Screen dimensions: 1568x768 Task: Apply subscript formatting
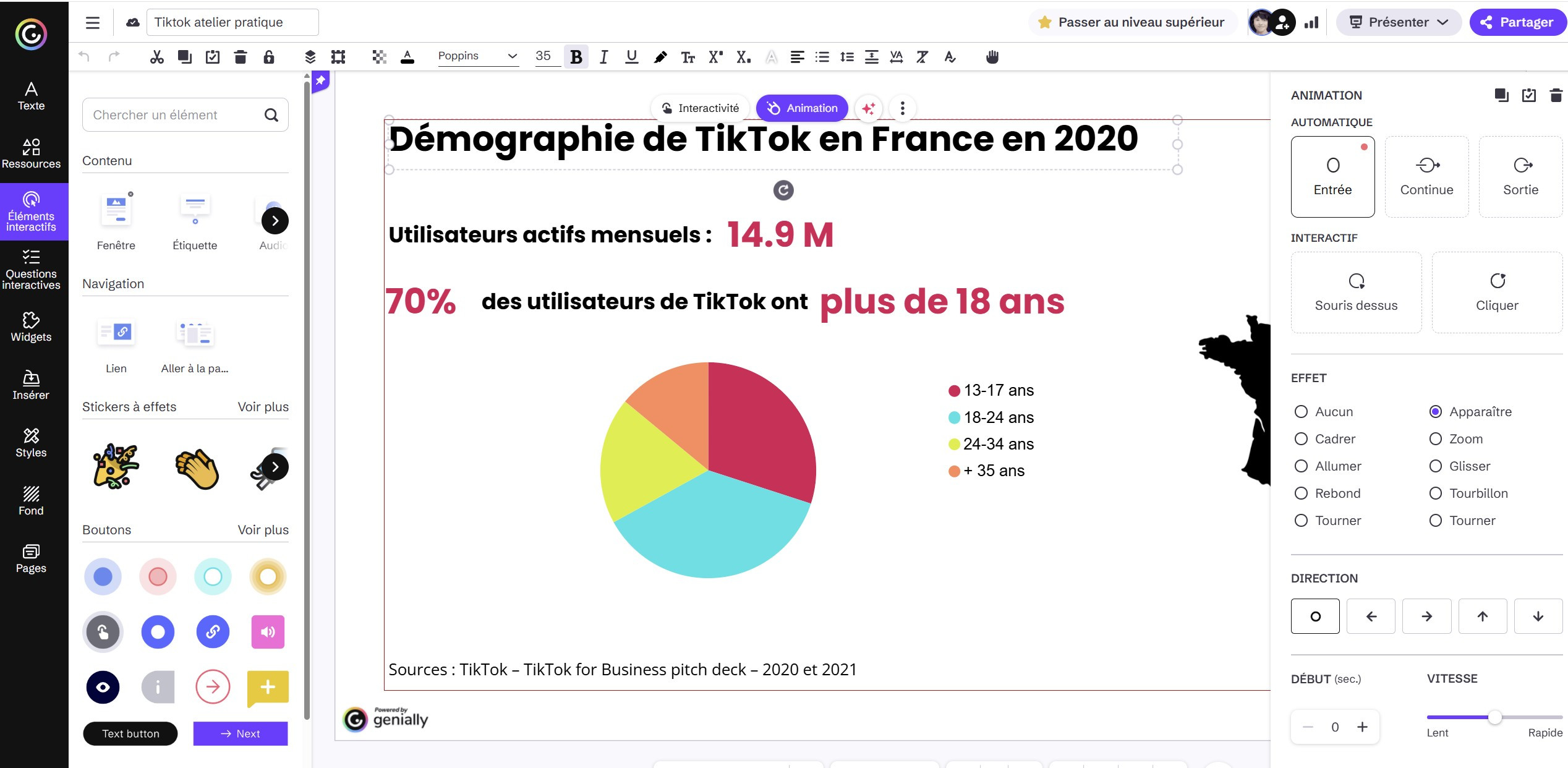[743, 57]
